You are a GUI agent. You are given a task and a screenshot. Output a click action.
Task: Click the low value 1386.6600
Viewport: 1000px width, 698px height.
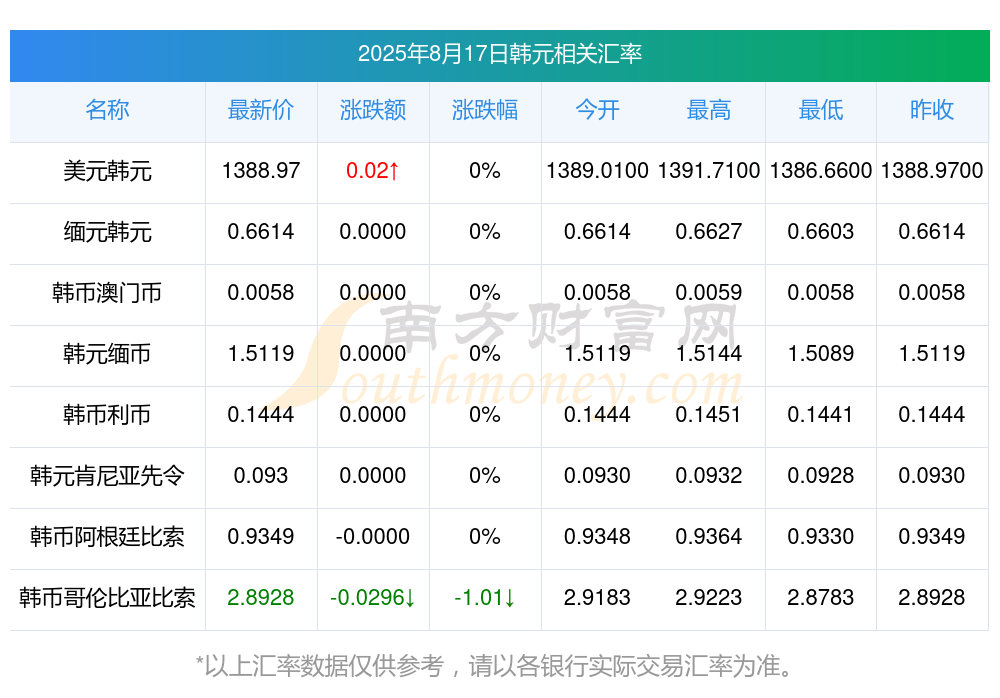(821, 171)
